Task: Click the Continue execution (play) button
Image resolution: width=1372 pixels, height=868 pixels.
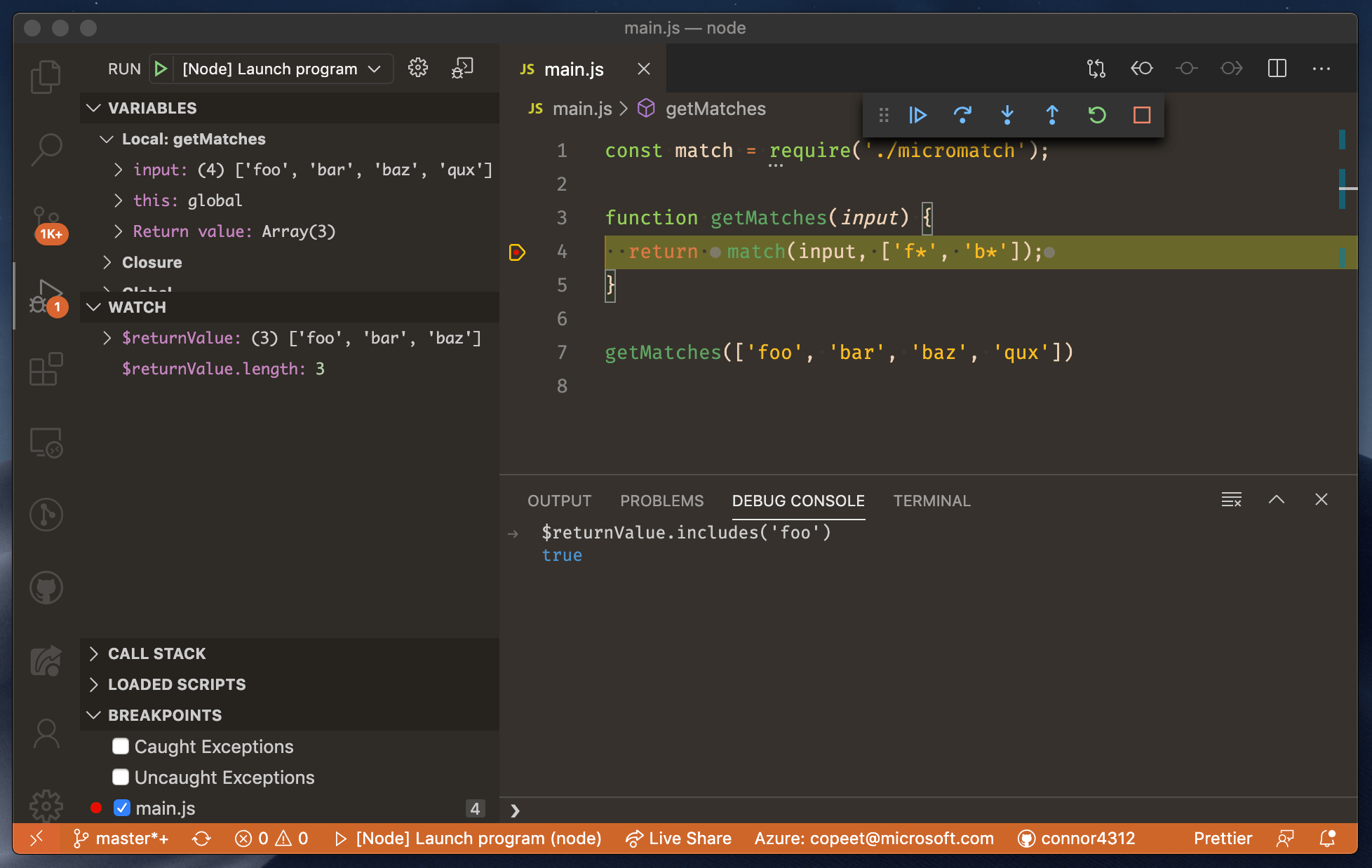Action: click(x=918, y=114)
